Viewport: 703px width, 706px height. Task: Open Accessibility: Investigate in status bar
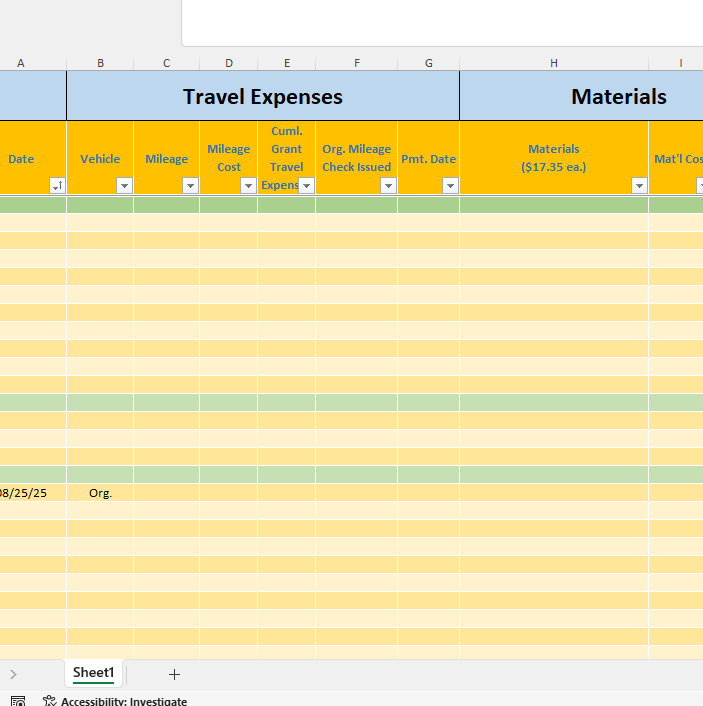pyautogui.click(x=115, y=701)
